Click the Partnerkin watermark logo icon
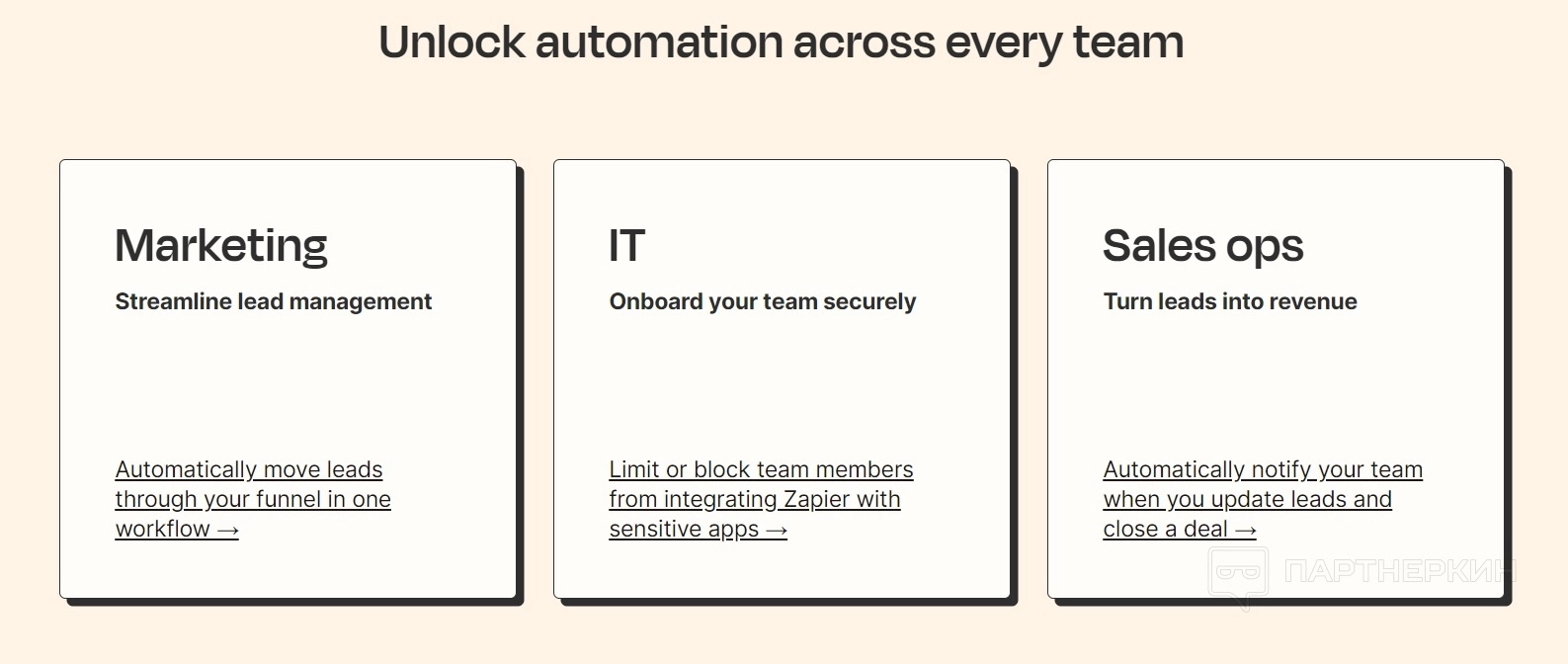 pos(1237,575)
